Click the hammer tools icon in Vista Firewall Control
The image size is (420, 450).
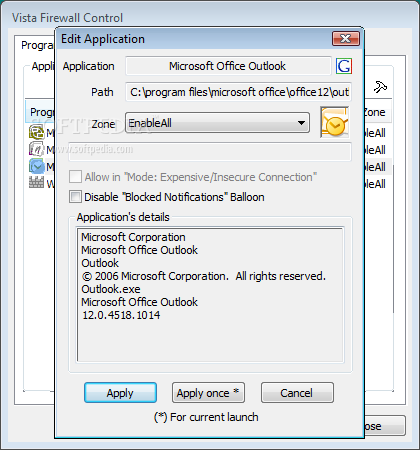pos(380,87)
